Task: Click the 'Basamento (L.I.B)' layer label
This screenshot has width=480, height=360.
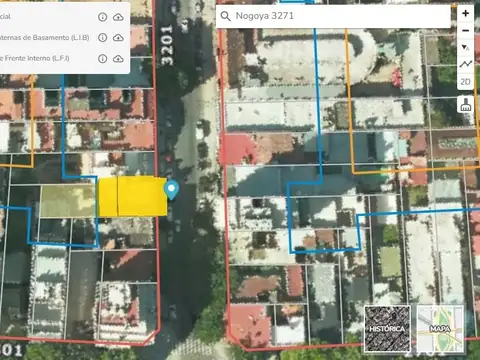Action: (x=44, y=37)
